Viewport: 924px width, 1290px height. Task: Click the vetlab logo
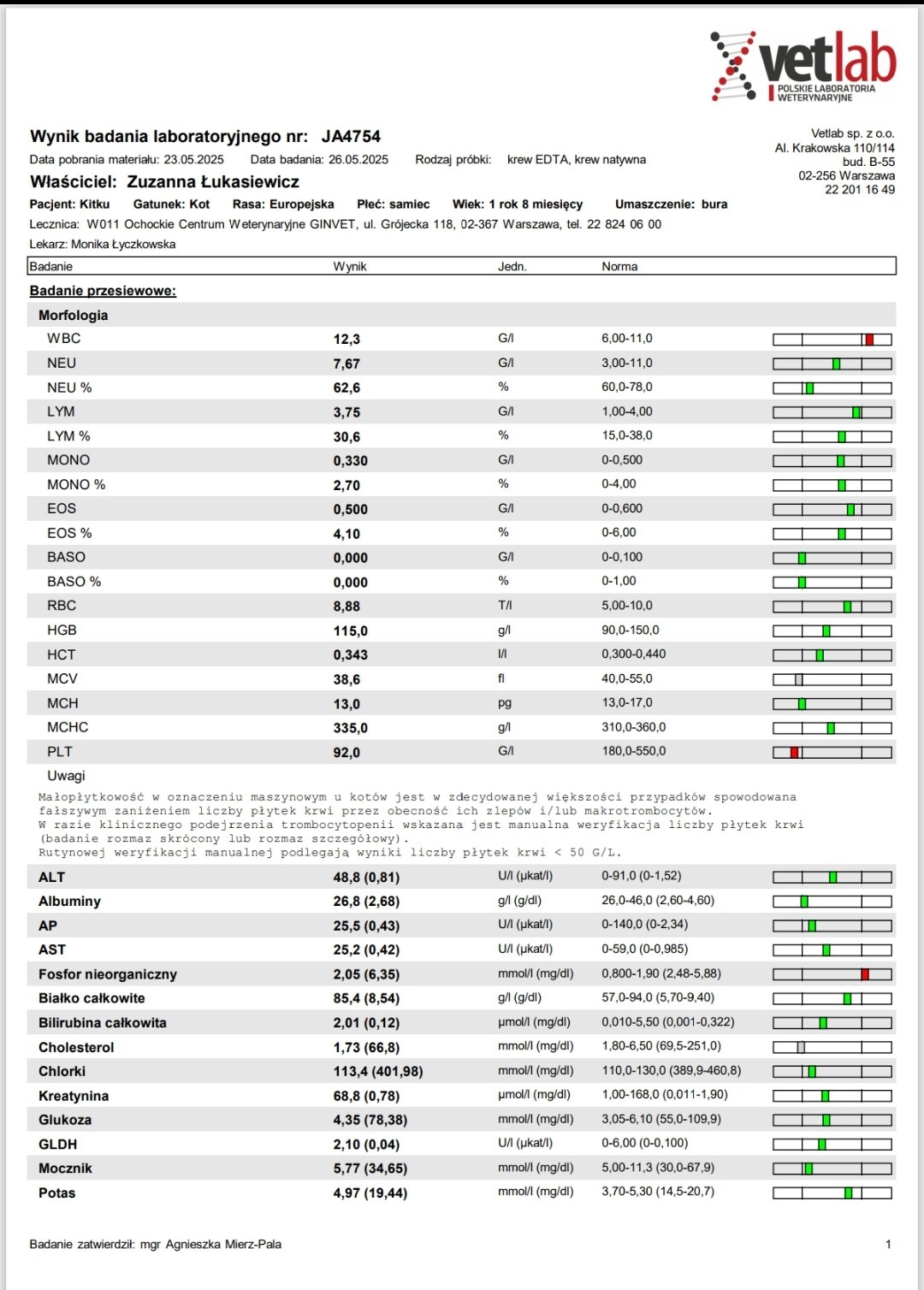[803, 67]
